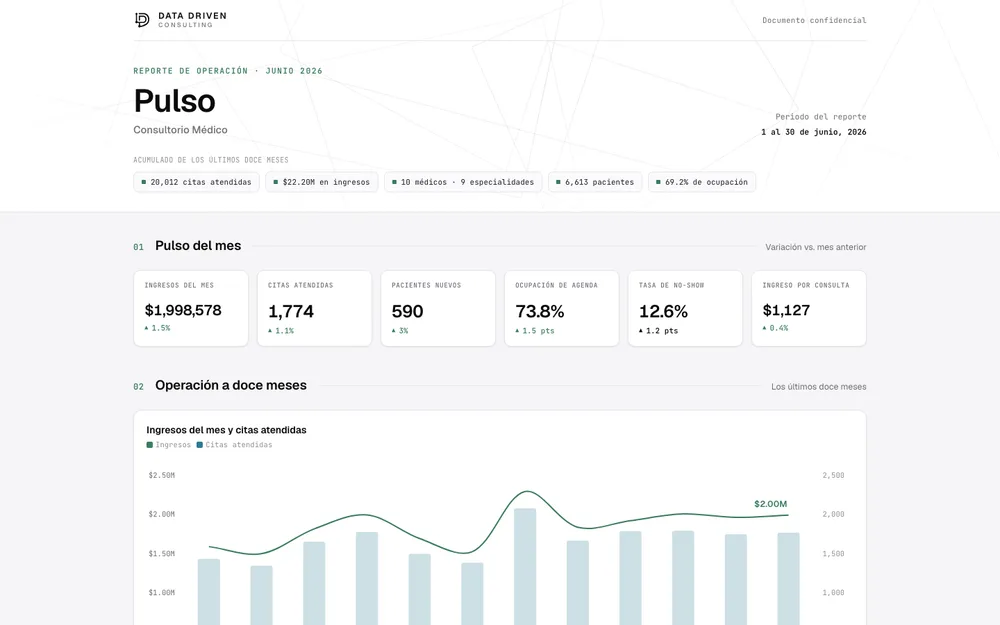Click the 'Citas atendidas' legend label
This screenshot has width=1000, height=625.
pyautogui.click(x=239, y=445)
